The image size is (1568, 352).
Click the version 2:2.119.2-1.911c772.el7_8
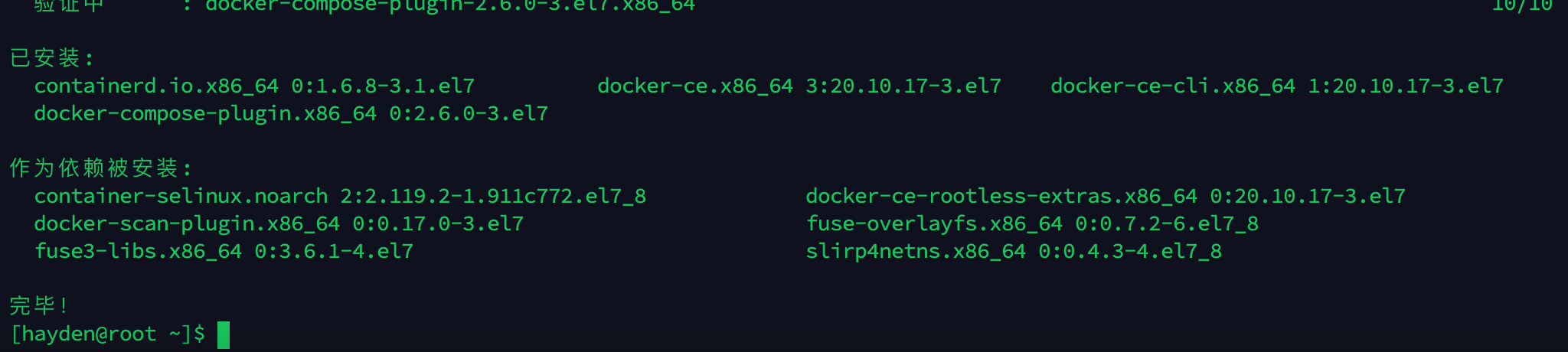493,196
